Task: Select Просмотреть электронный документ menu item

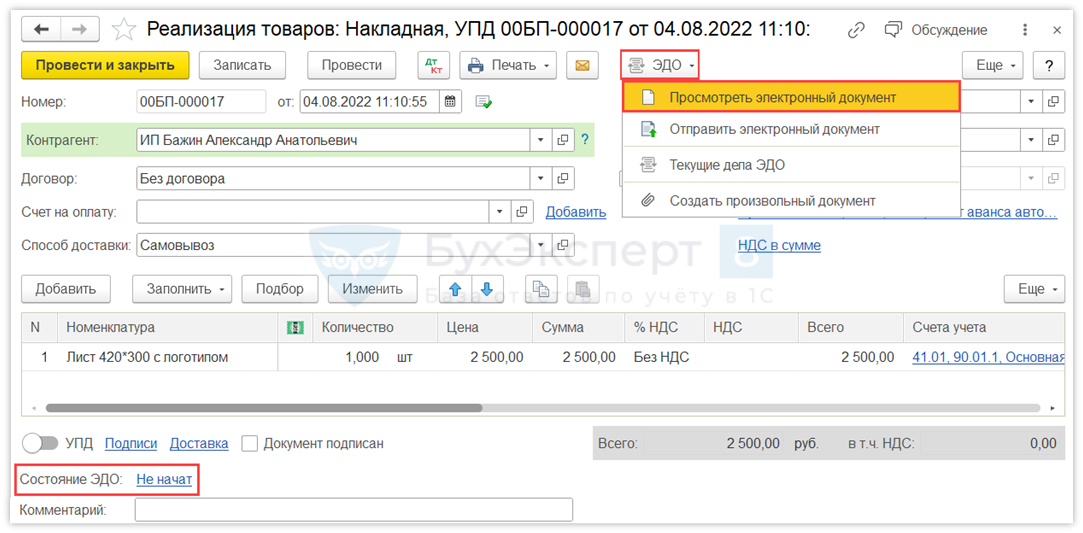Action: [790, 97]
